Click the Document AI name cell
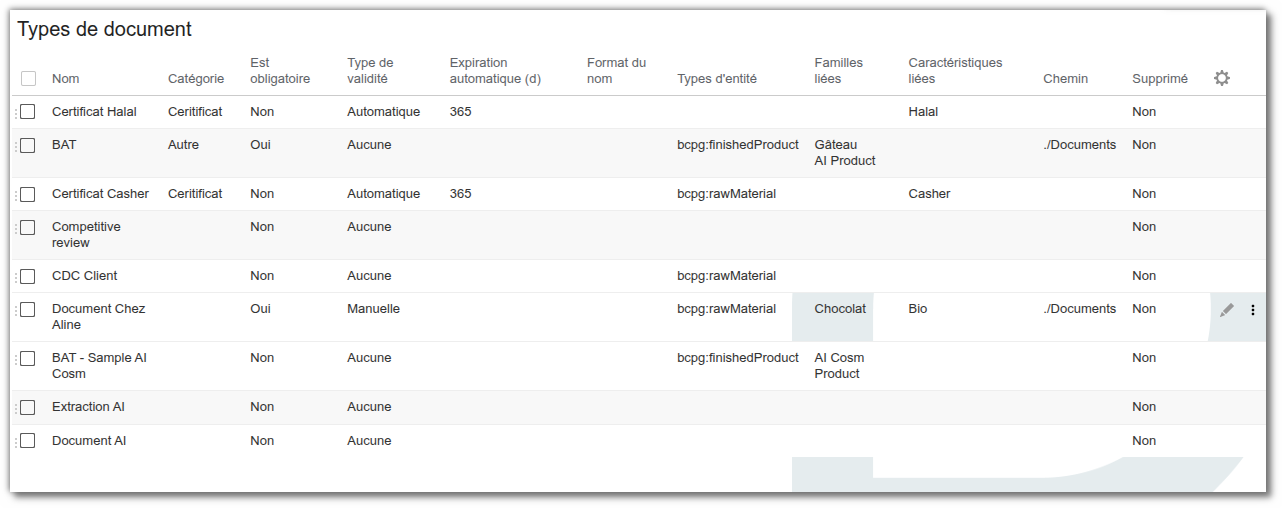Image resolution: width=1282 pixels, height=508 pixels. (89, 441)
